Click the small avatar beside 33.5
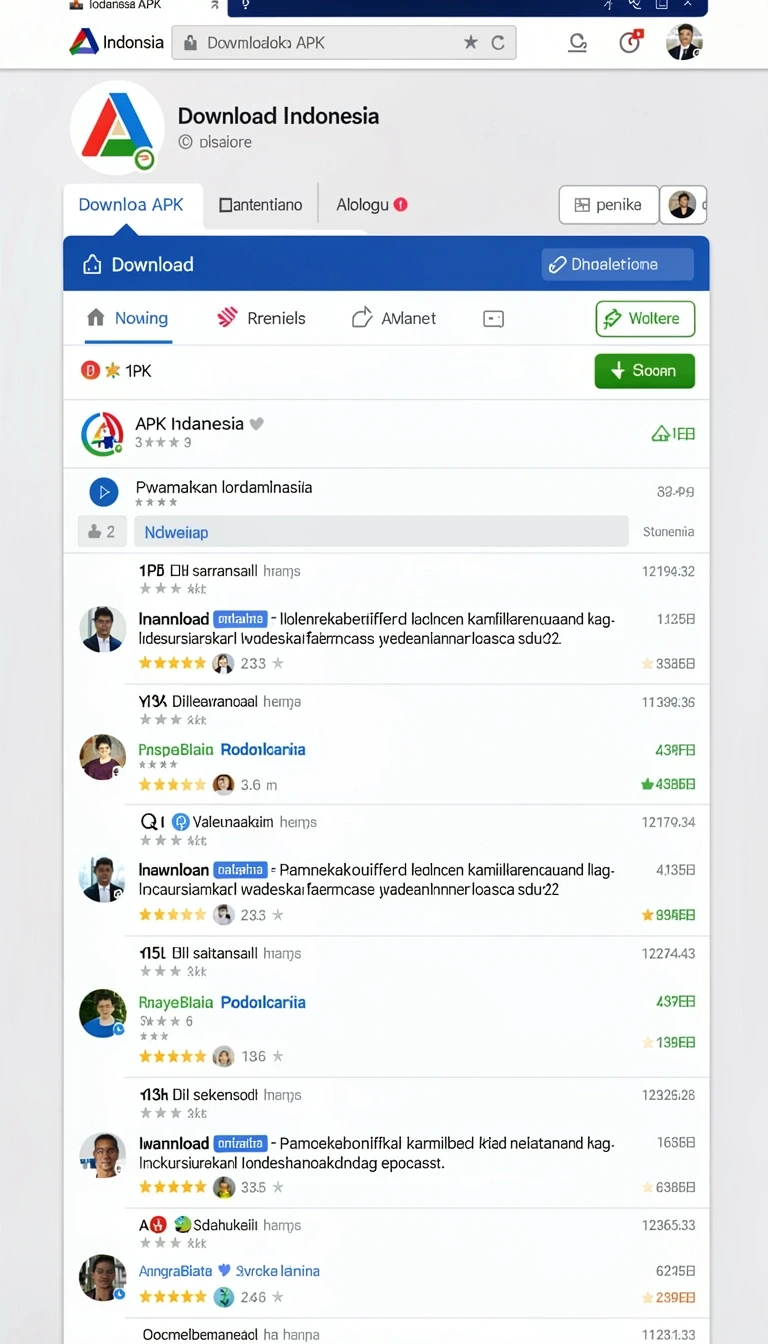Image resolution: width=768 pixels, height=1344 pixels. 223,1187
